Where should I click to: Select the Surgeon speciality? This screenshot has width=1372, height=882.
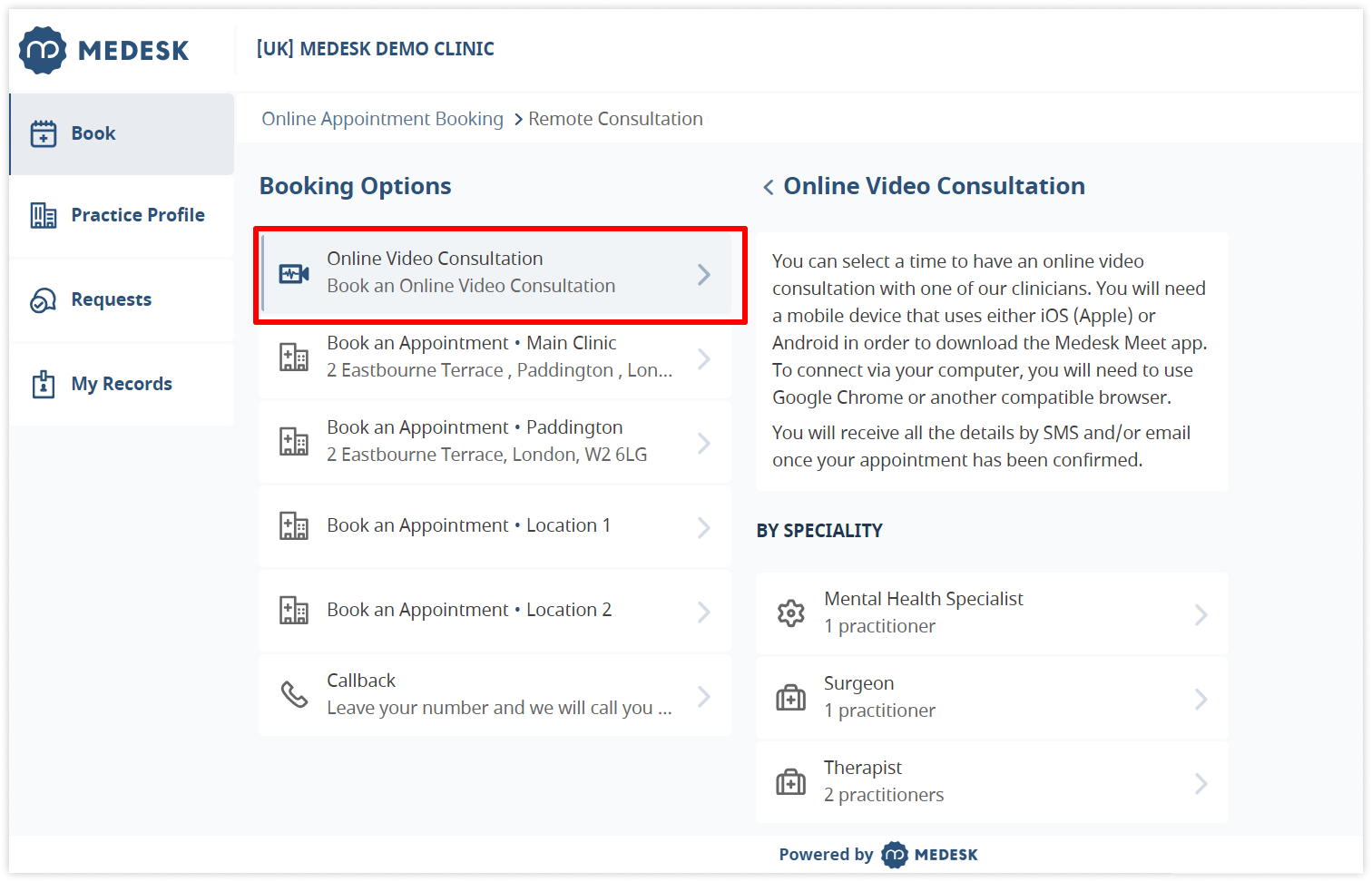coord(992,699)
